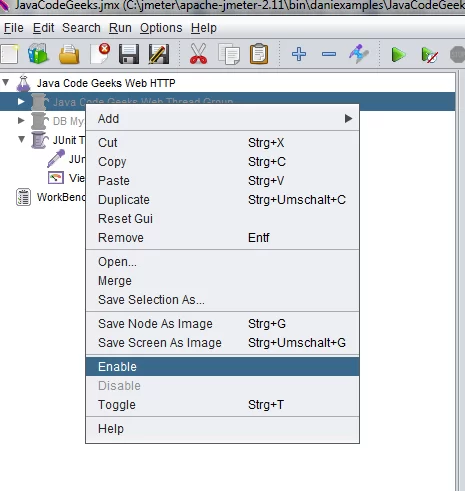This screenshot has height=491, width=465.
Task: Expand the DB My thread group node
Action: (21, 120)
